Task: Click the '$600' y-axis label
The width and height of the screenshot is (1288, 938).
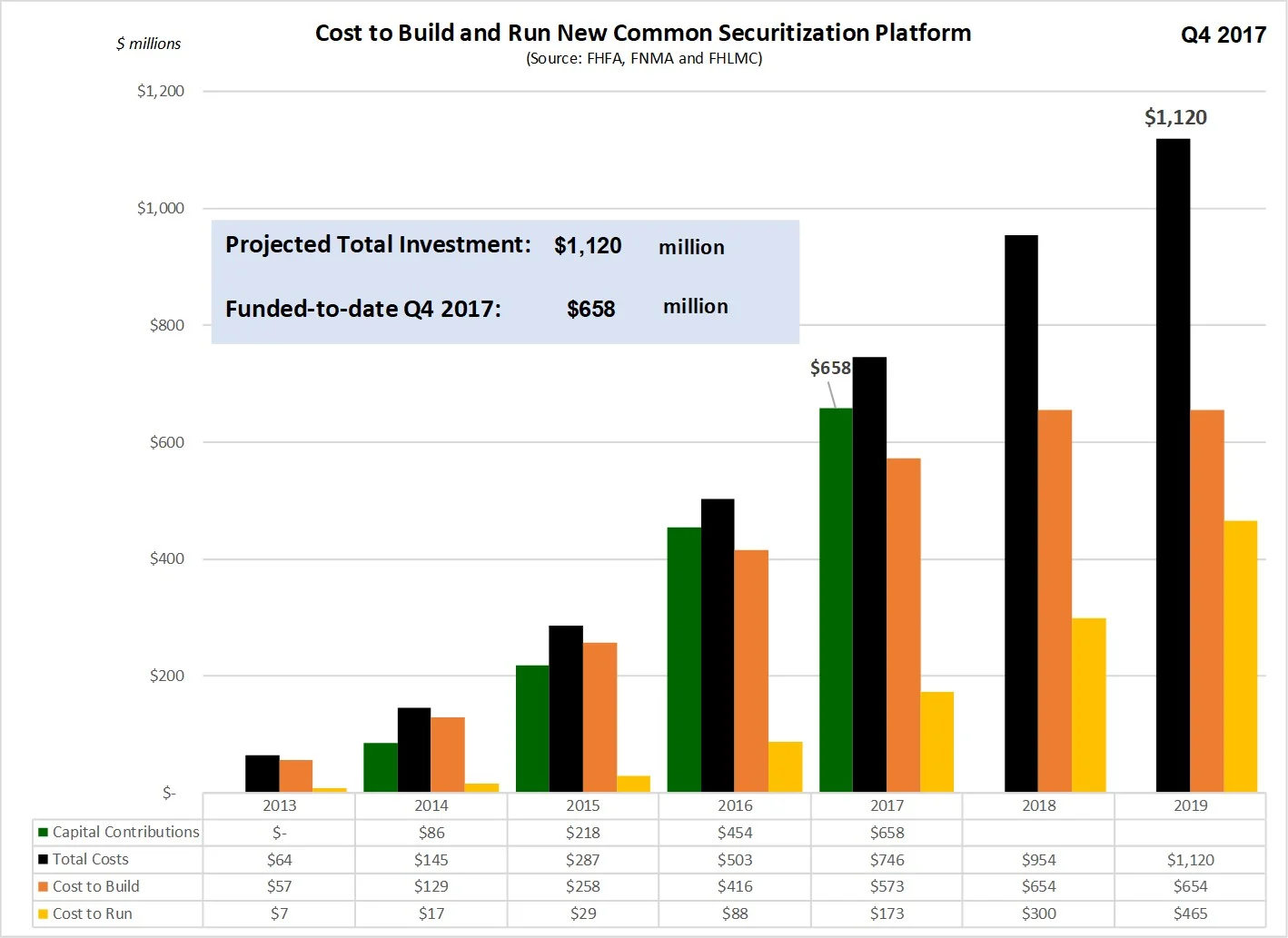Action: pyautogui.click(x=166, y=442)
